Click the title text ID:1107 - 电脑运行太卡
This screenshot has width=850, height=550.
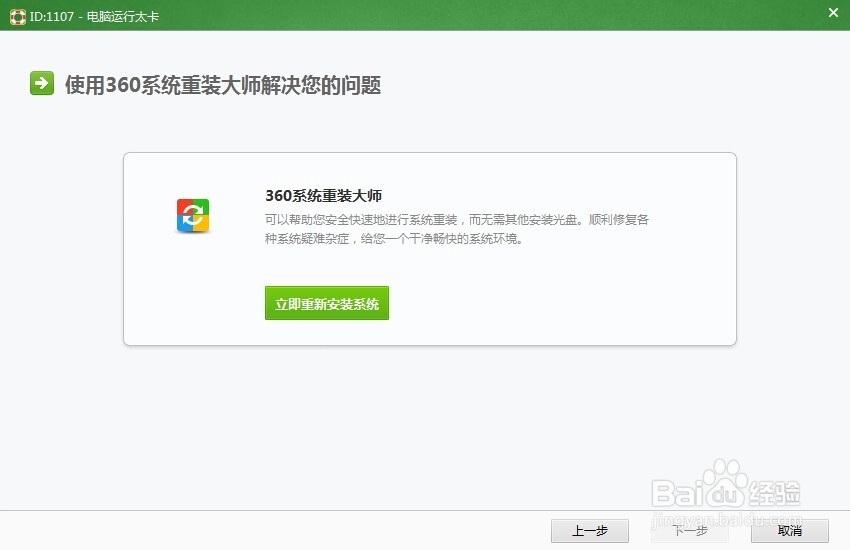click(94, 17)
